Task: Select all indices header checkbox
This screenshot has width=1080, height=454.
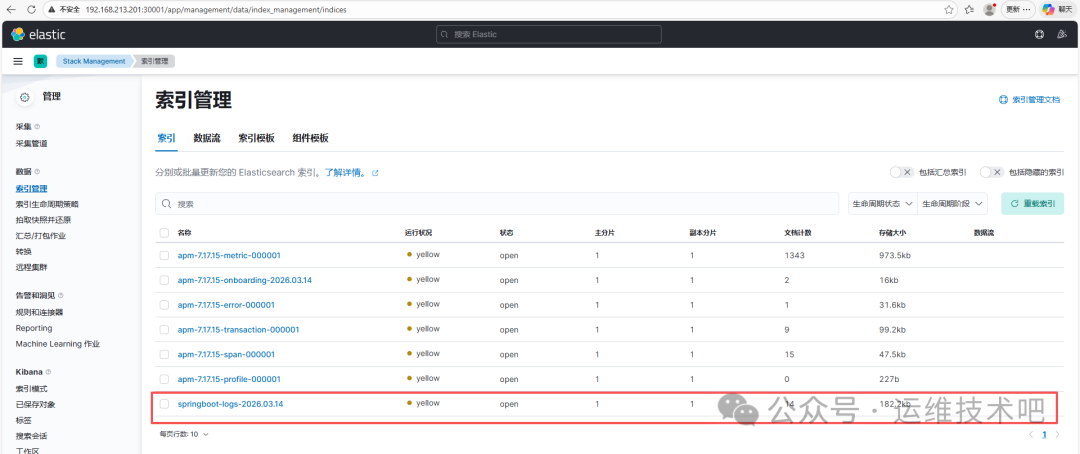Action: [x=164, y=233]
